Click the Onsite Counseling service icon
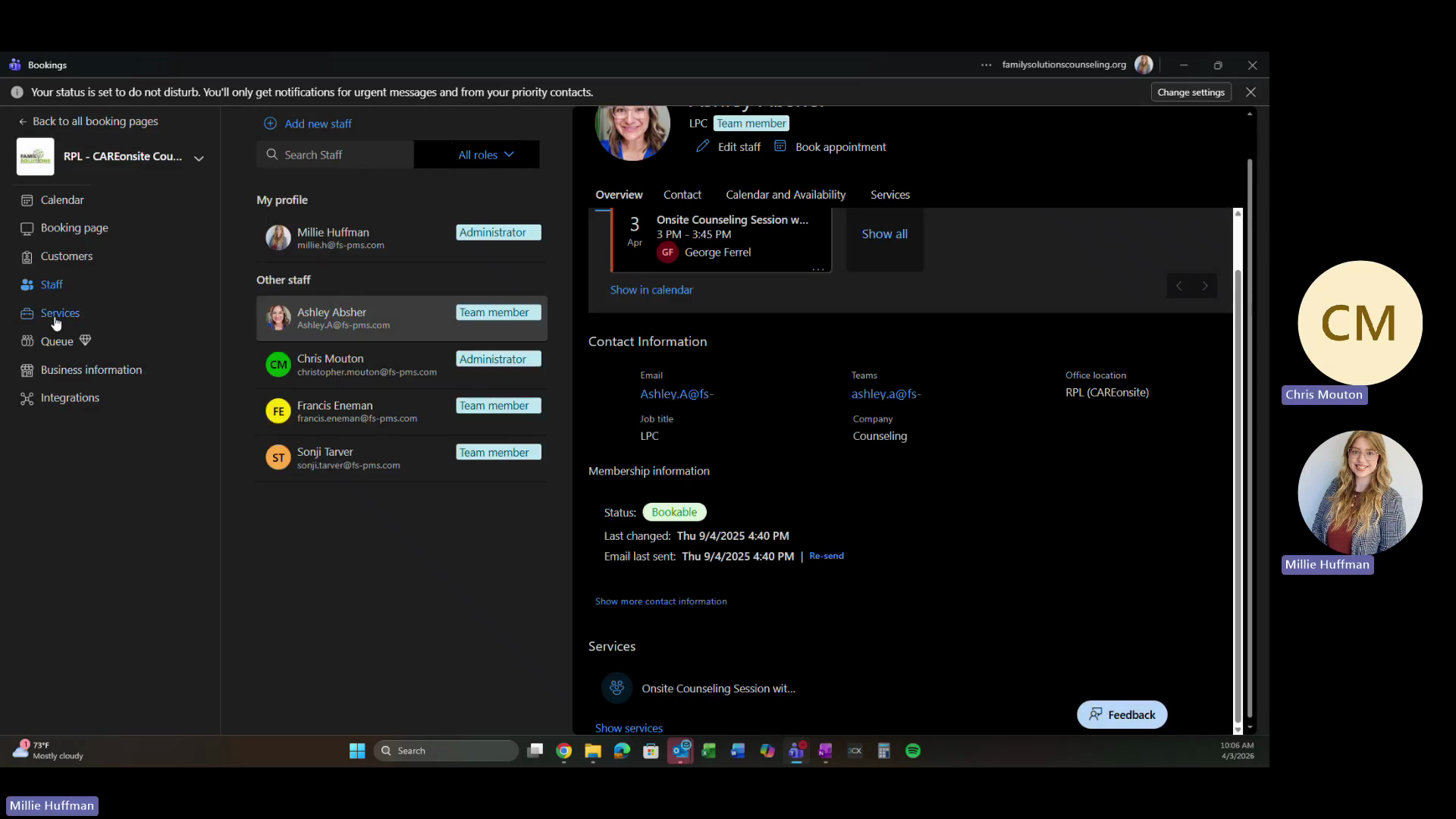 [x=617, y=688]
